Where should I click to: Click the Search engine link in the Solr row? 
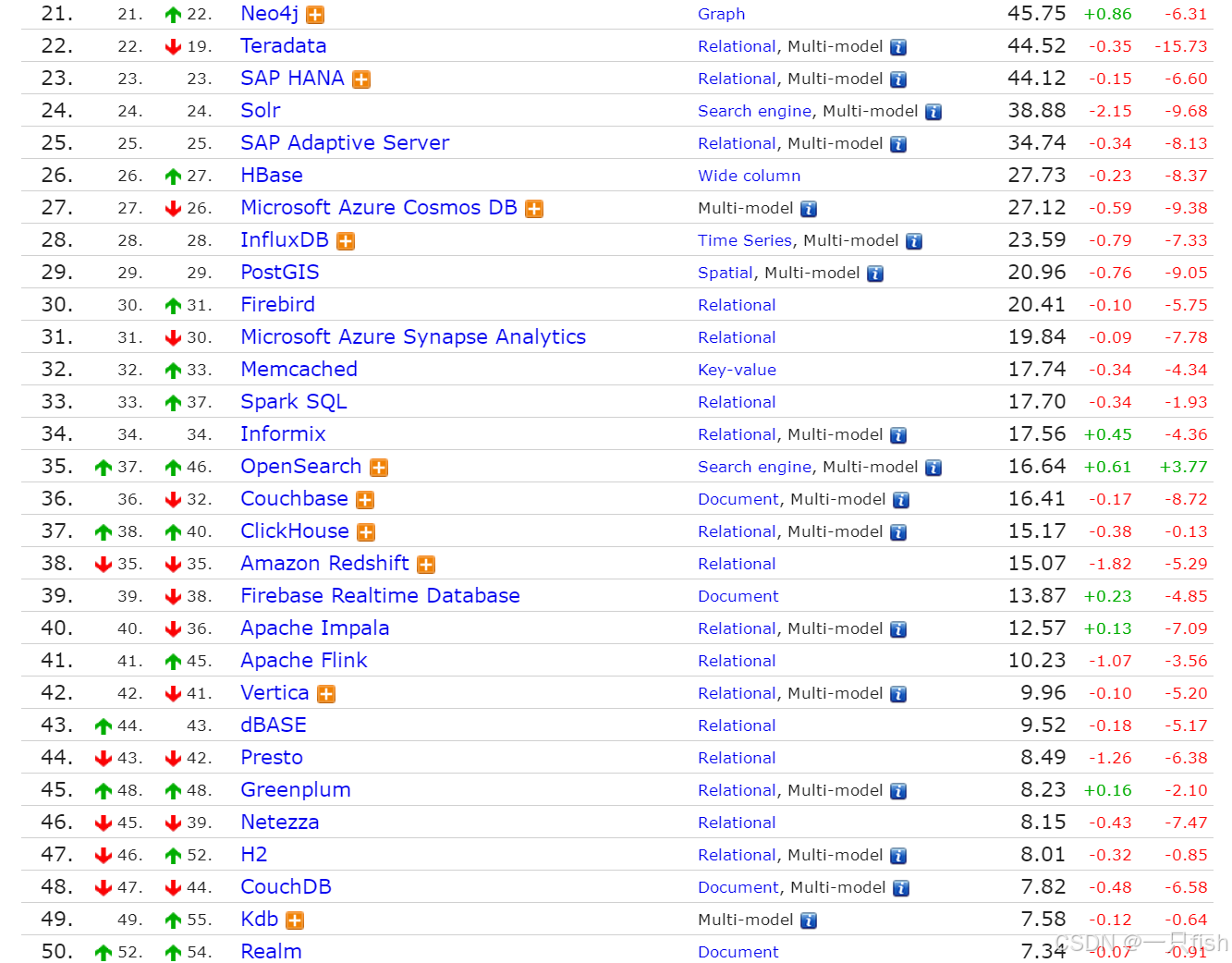[754, 111]
